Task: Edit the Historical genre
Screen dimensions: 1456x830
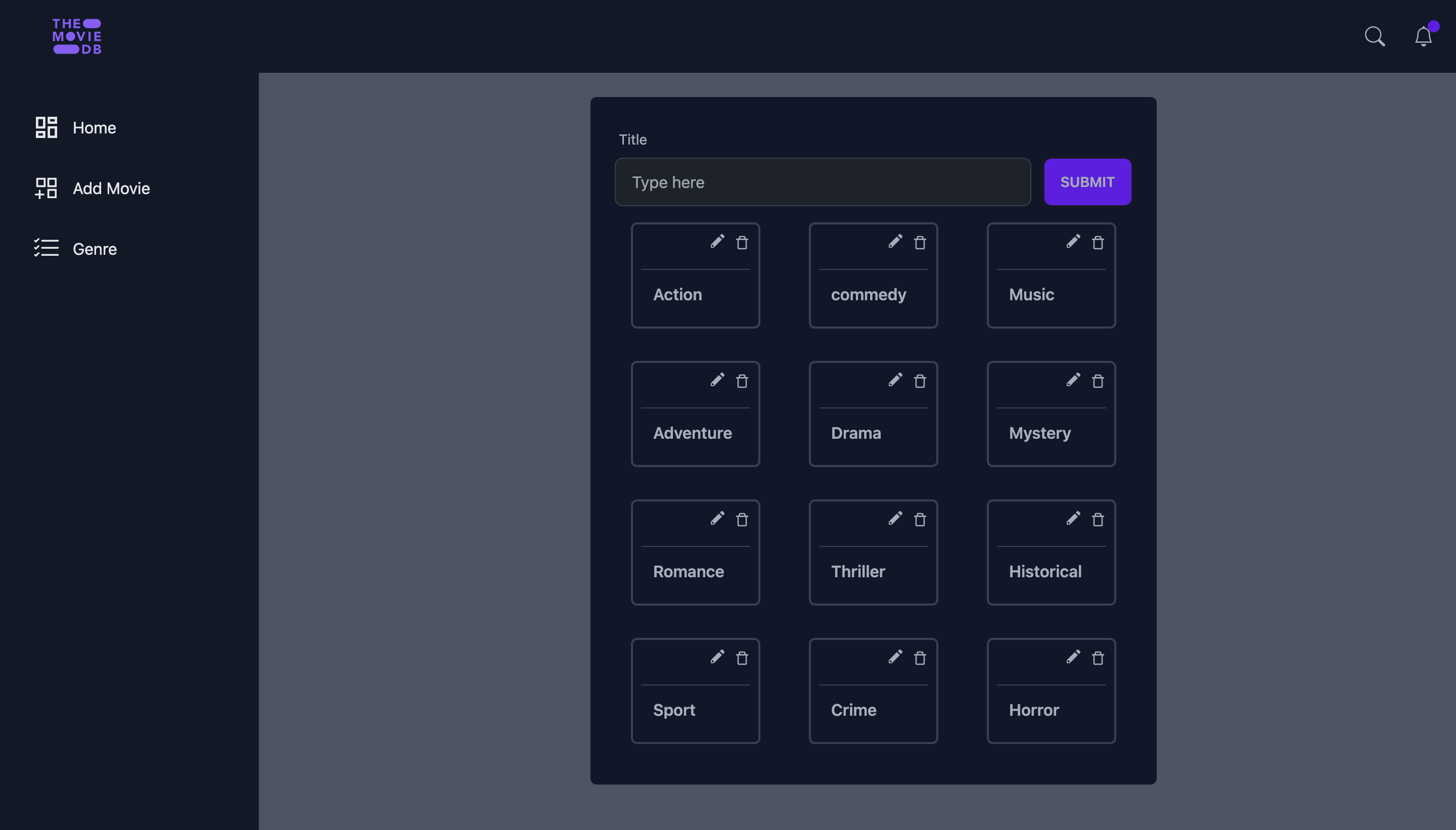Action: pos(1073,519)
